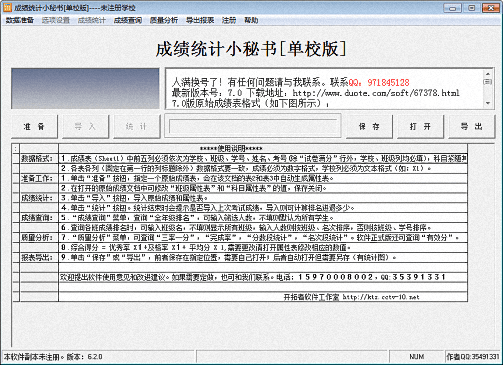Click the notice box scrollbar down arrow
This screenshot has width=503, height=365.
(x=488, y=103)
